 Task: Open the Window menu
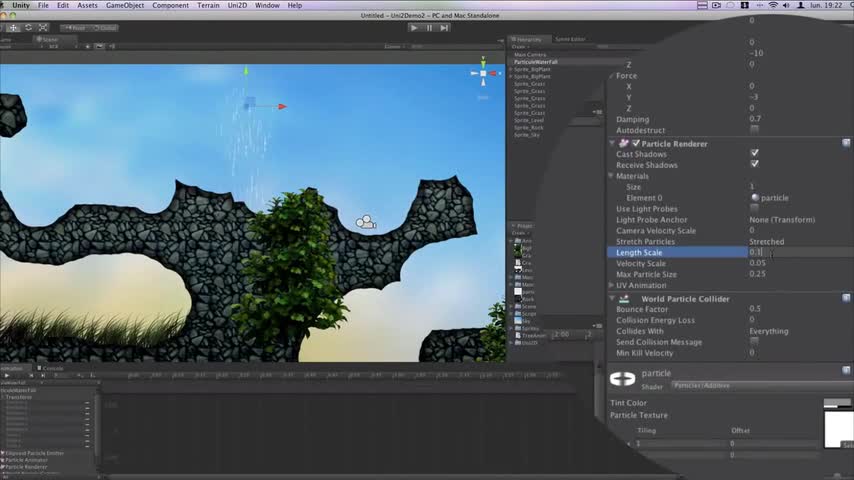point(267,5)
